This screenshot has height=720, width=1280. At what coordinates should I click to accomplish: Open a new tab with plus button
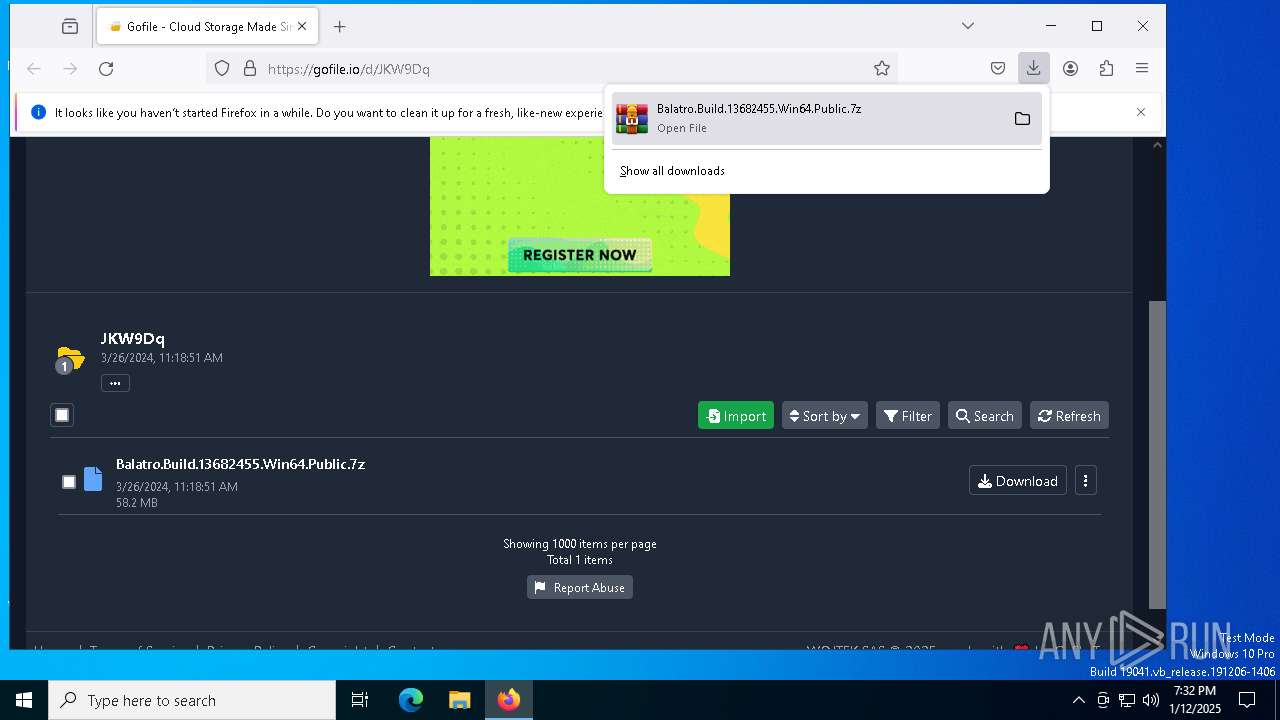340,27
